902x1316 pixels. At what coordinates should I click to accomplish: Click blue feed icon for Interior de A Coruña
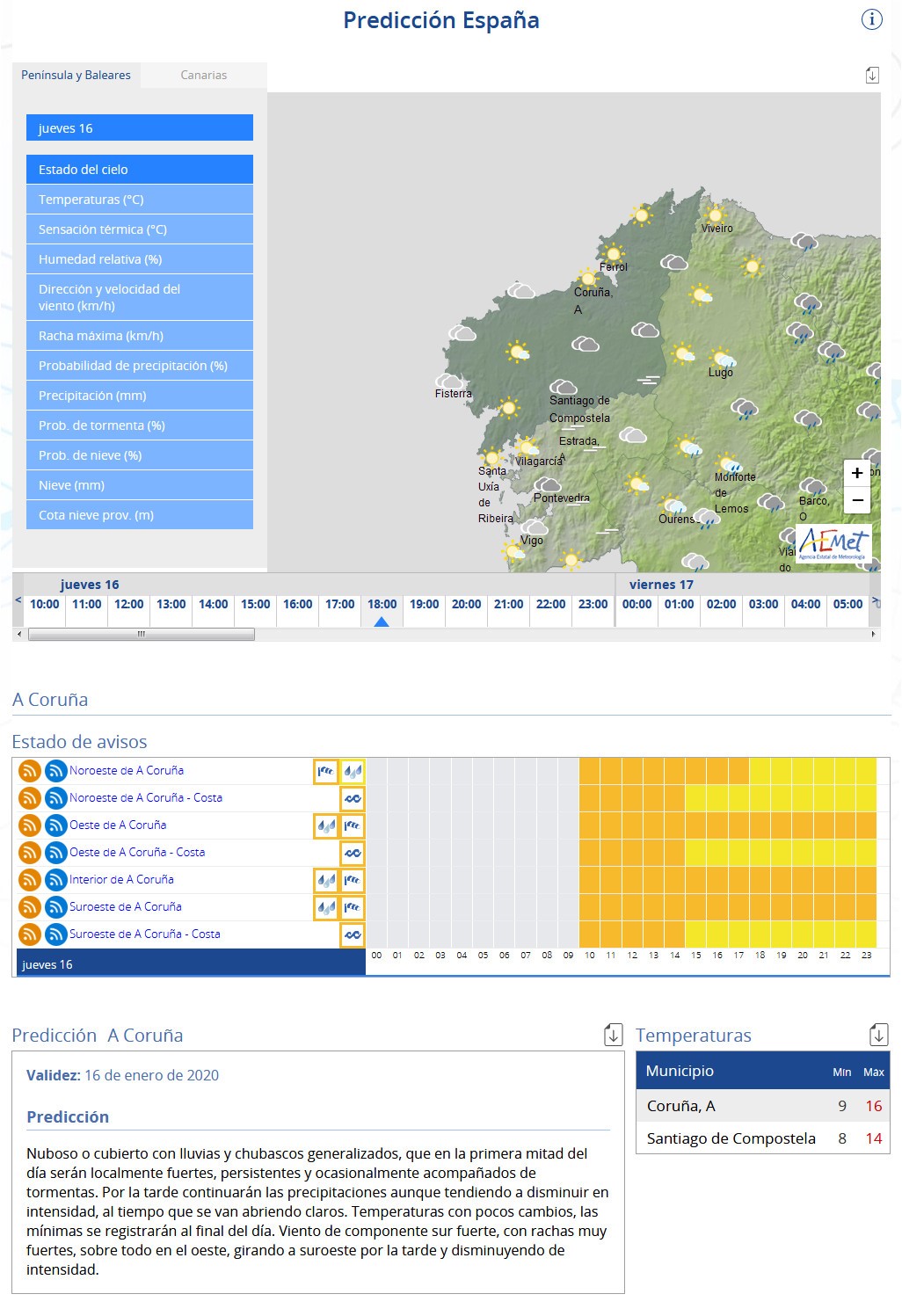[55, 880]
